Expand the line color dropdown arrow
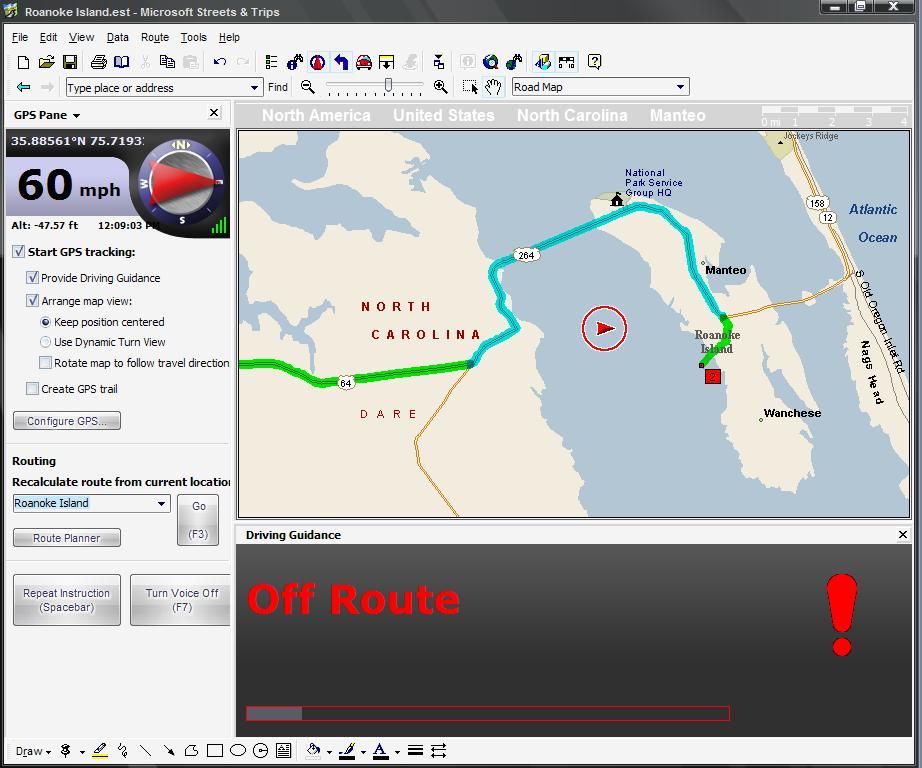Screen dimensions: 922x768 (363, 752)
